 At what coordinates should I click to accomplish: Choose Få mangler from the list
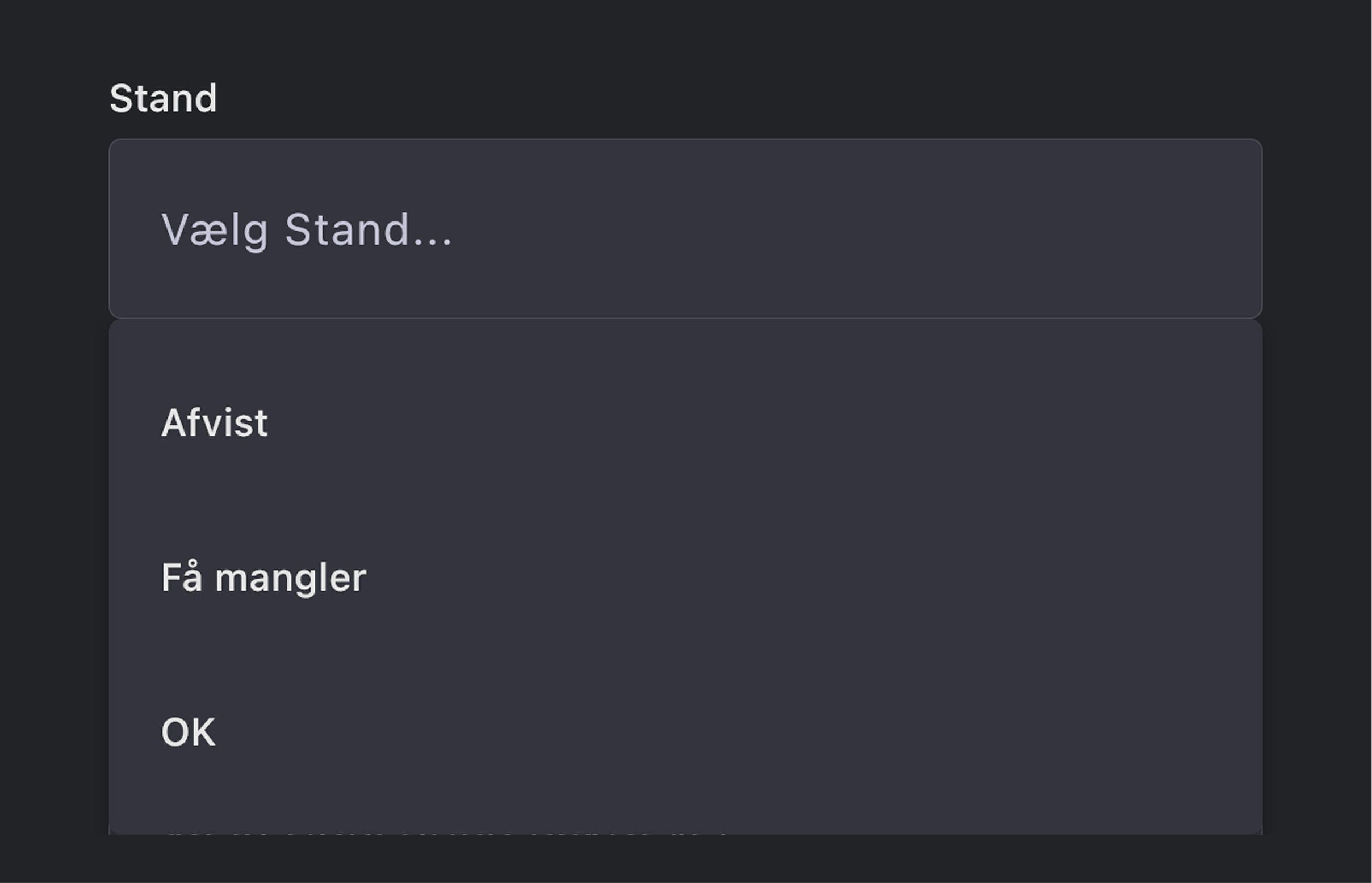click(x=263, y=577)
